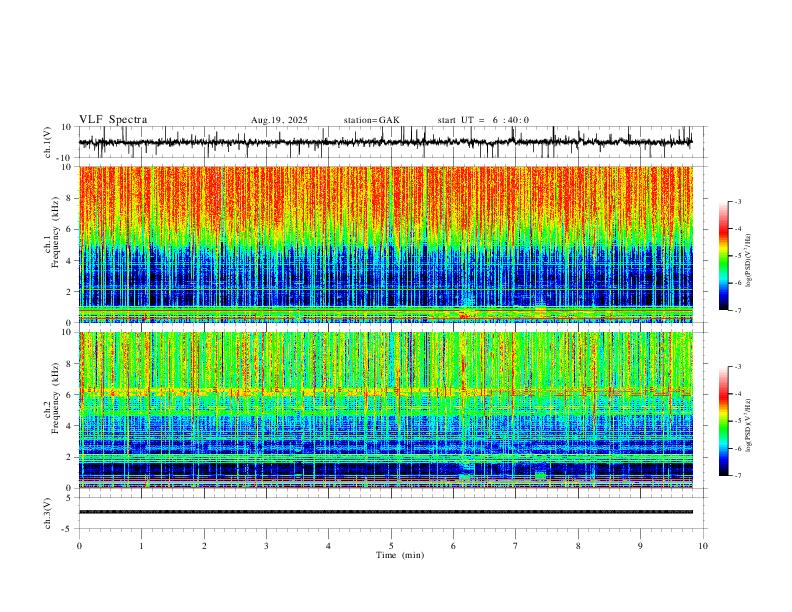Screen dimensions: 792x612
Task: Click the time axis tick label "1"
Action: [141, 546]
